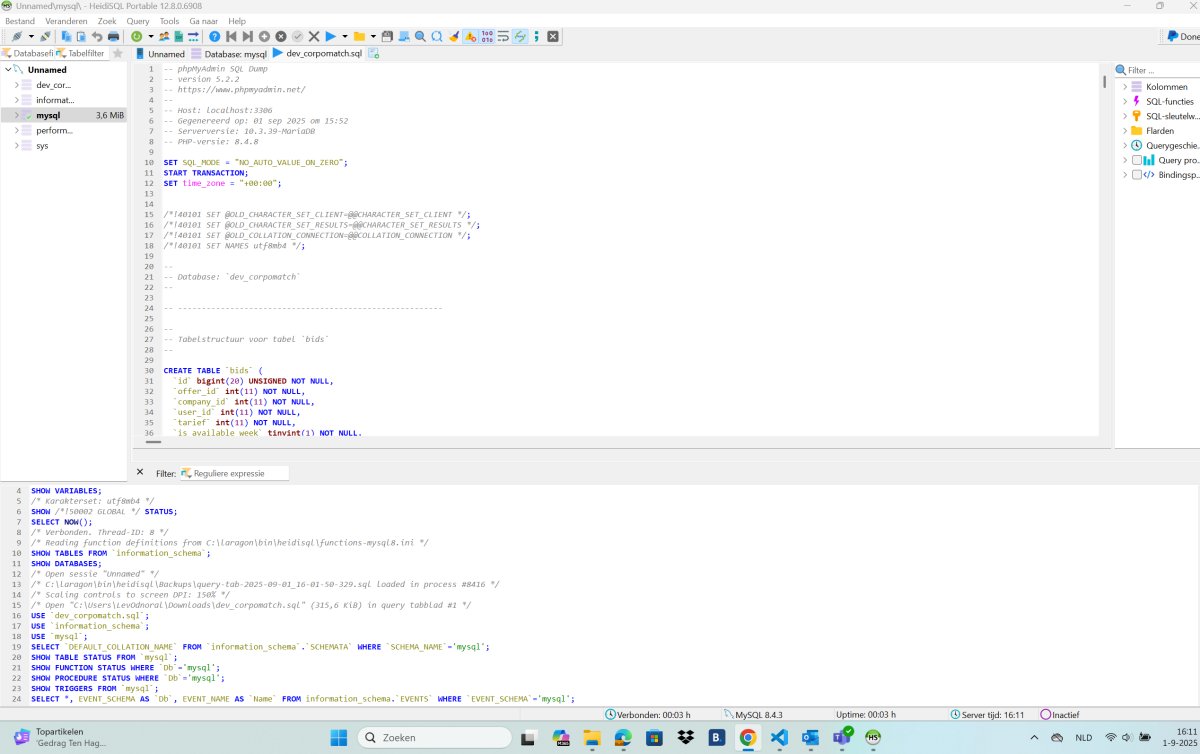The width and height of the screenshot is (1200, 754).
Task: Open the dropdown arrow beside the run button
Action: click(345, 36)
